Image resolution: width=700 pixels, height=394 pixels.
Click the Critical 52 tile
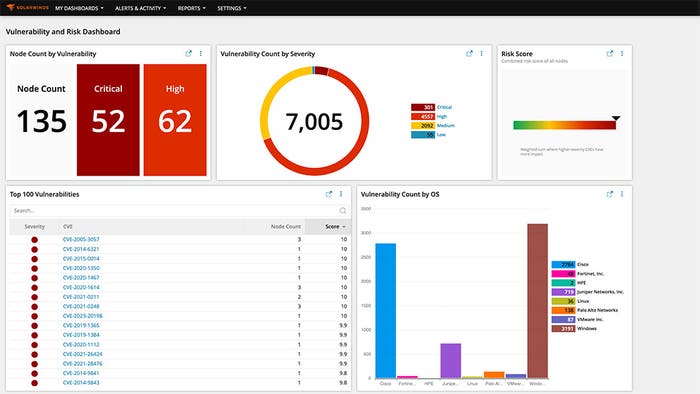tap(108, 120)
